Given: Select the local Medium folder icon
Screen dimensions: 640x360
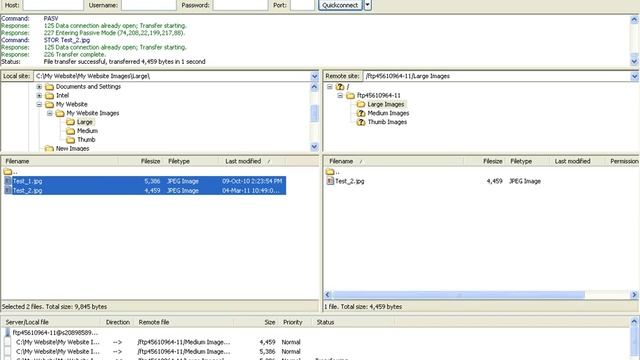Looking at the screenshot, I should [71, 131].
